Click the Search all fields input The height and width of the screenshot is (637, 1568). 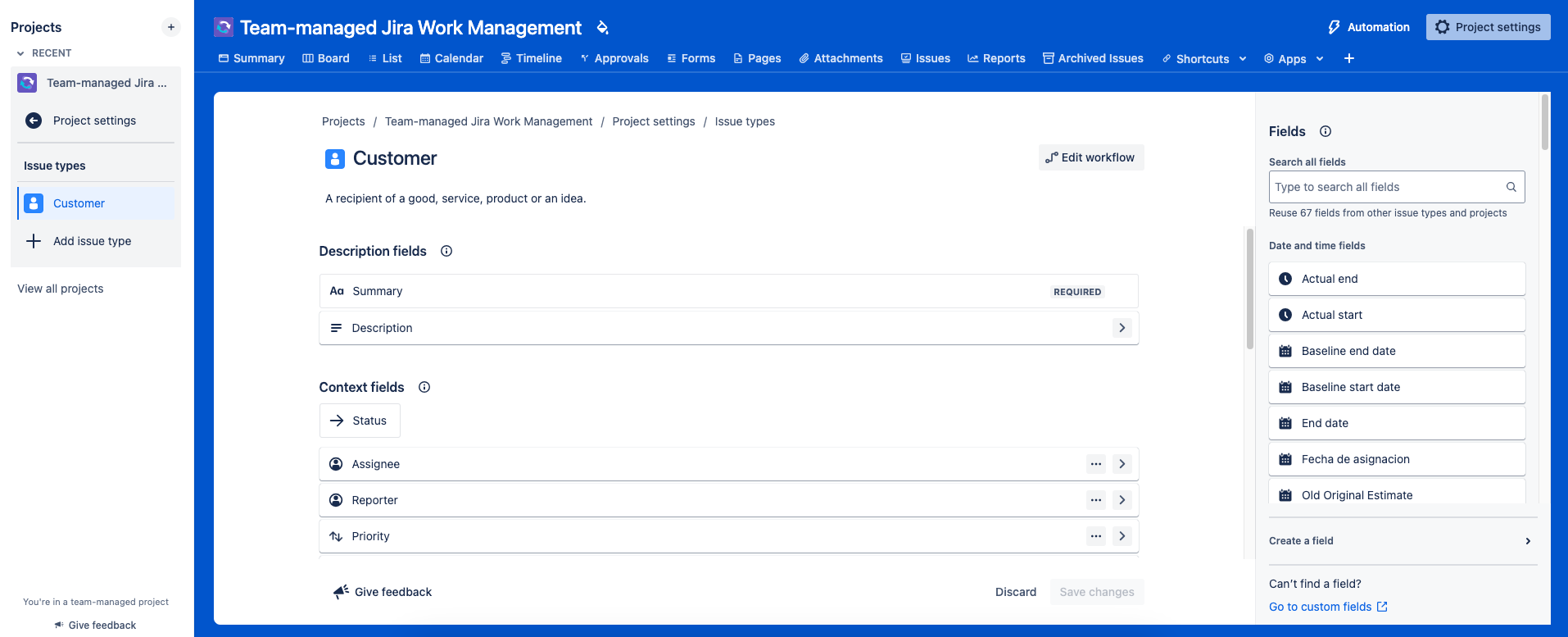[x=1388, y=187]
